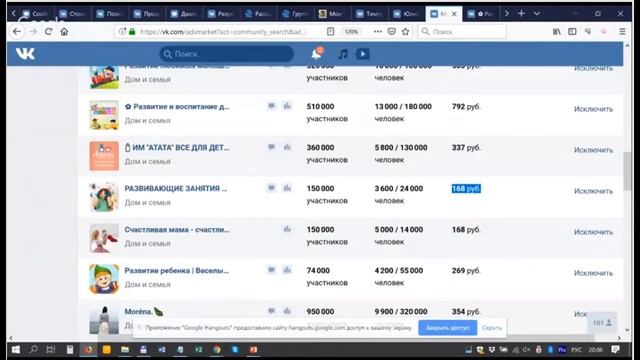
Task: Open comment icon for 'Развитие и воспитание'
Action: pyautogui.click(x=271, y=106)
